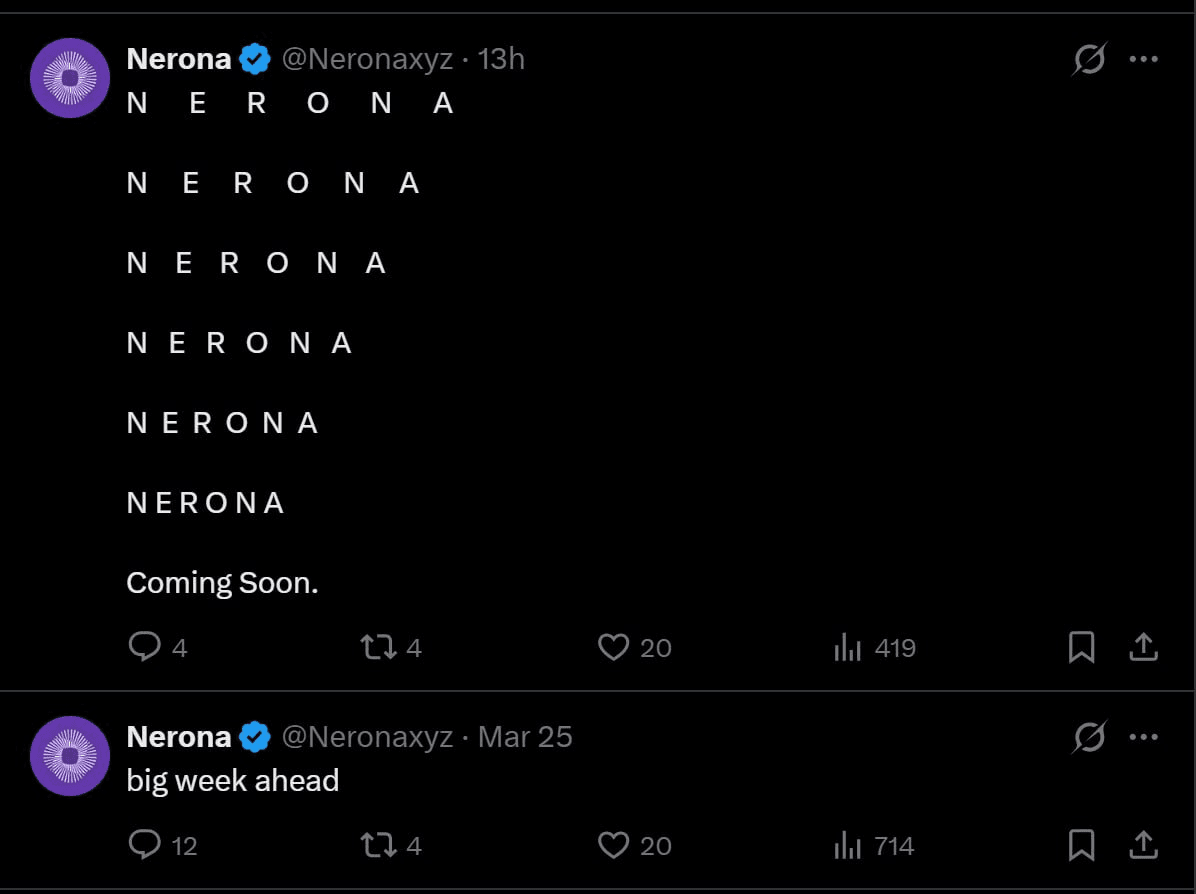Open Nerona avatar on the 13h post
This screenshot has height=894, width=1196.
(x=69, y=78)
